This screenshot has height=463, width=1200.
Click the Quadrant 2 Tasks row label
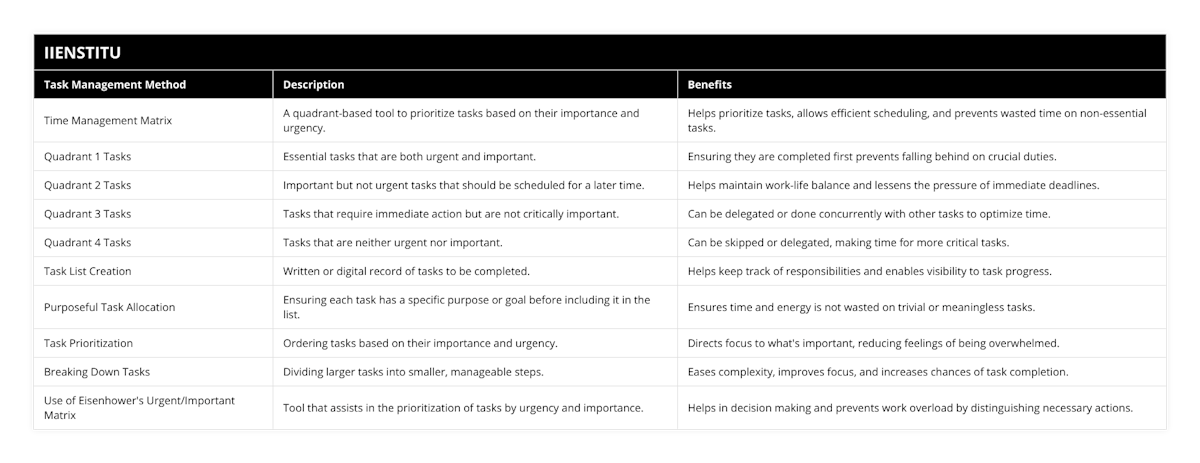coord(88,185)
